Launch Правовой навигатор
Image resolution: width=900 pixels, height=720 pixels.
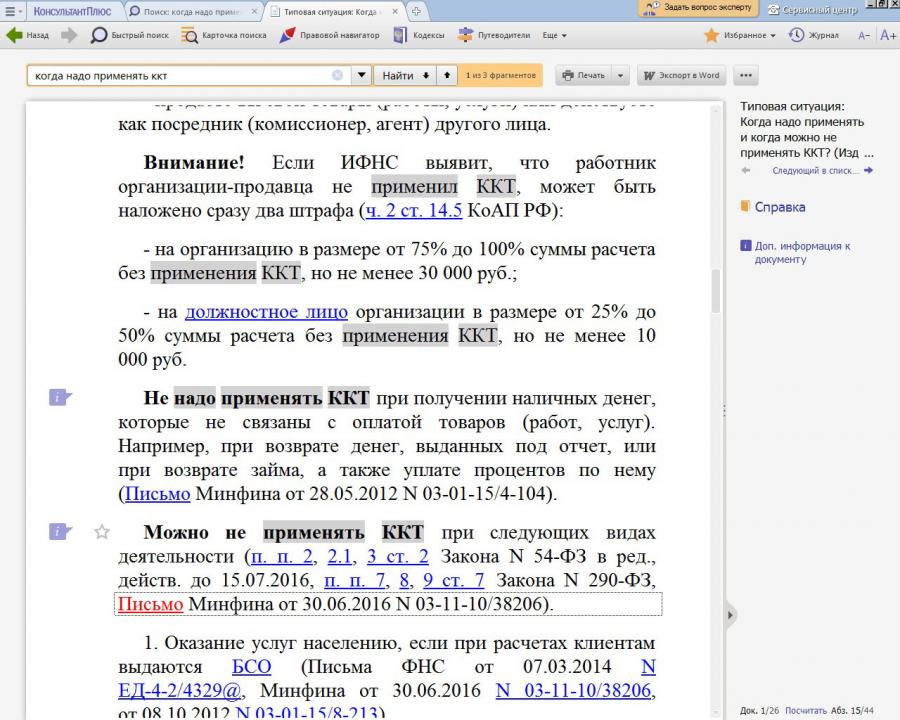330,35
